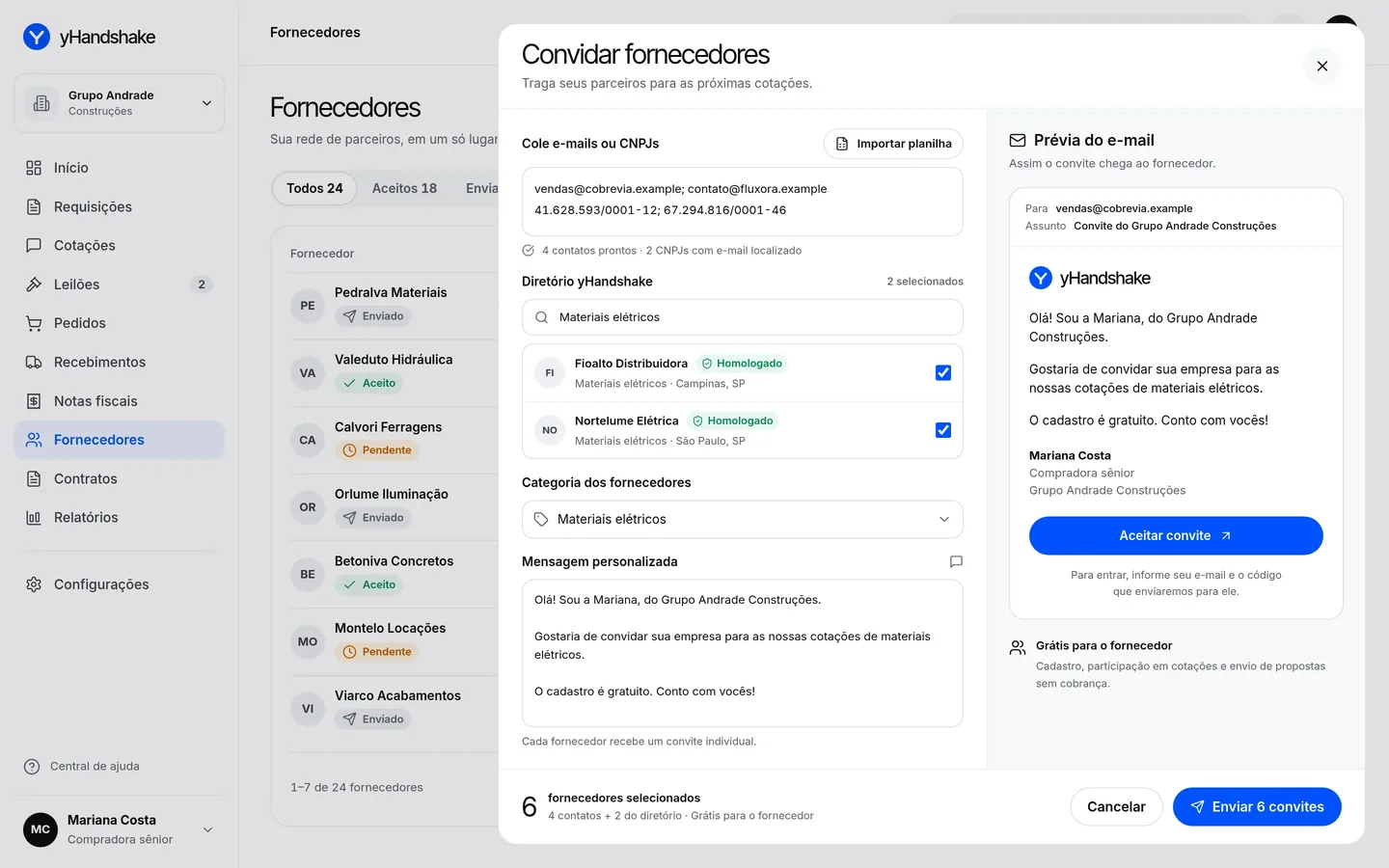Click Enviado status of Orlume Iluminação
This screenshot has width=1389, height=868.
373,518
